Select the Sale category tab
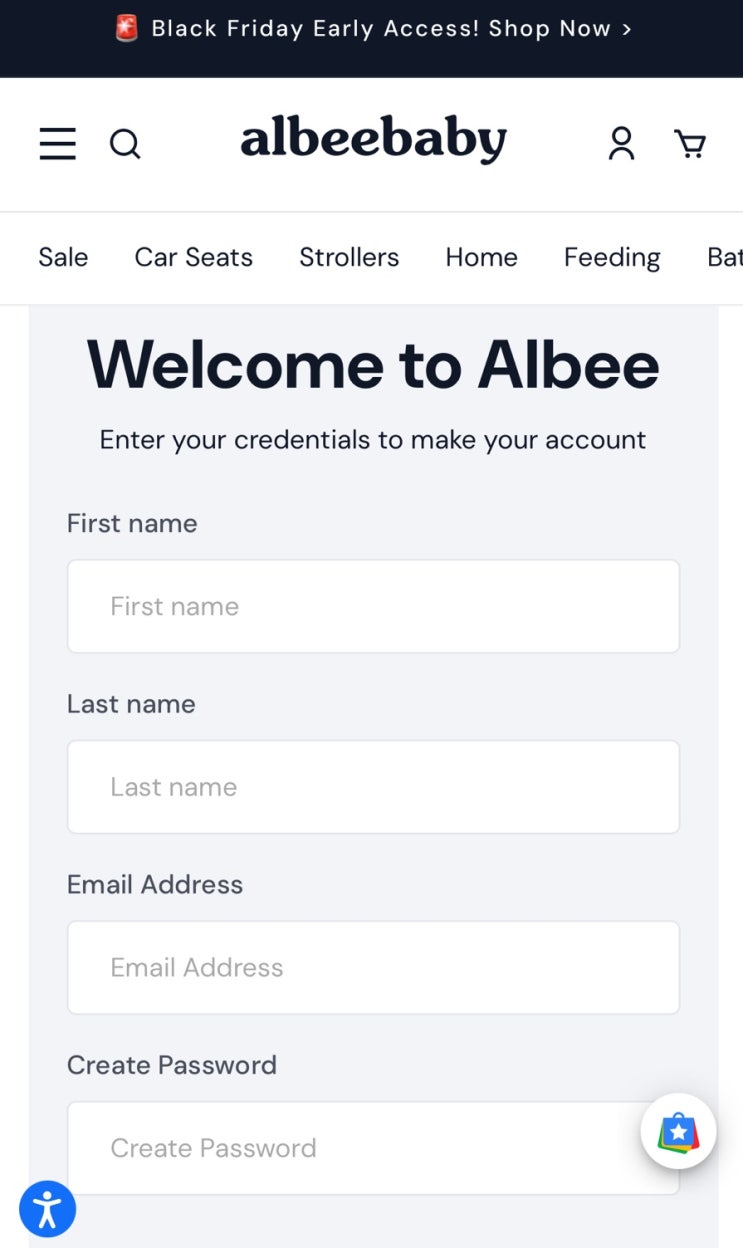 point(63,258)
